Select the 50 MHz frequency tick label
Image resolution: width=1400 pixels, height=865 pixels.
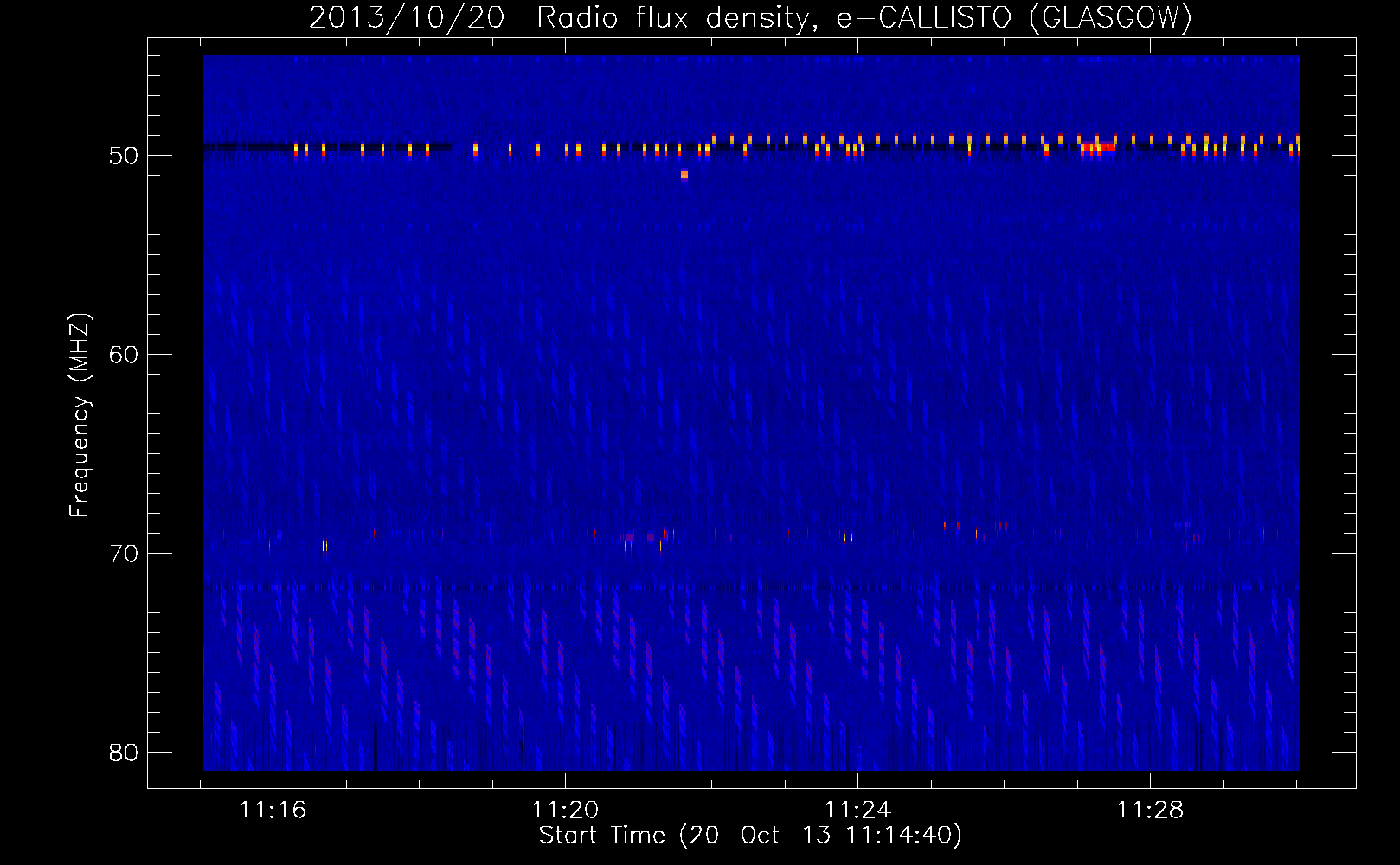coord(124,156)
